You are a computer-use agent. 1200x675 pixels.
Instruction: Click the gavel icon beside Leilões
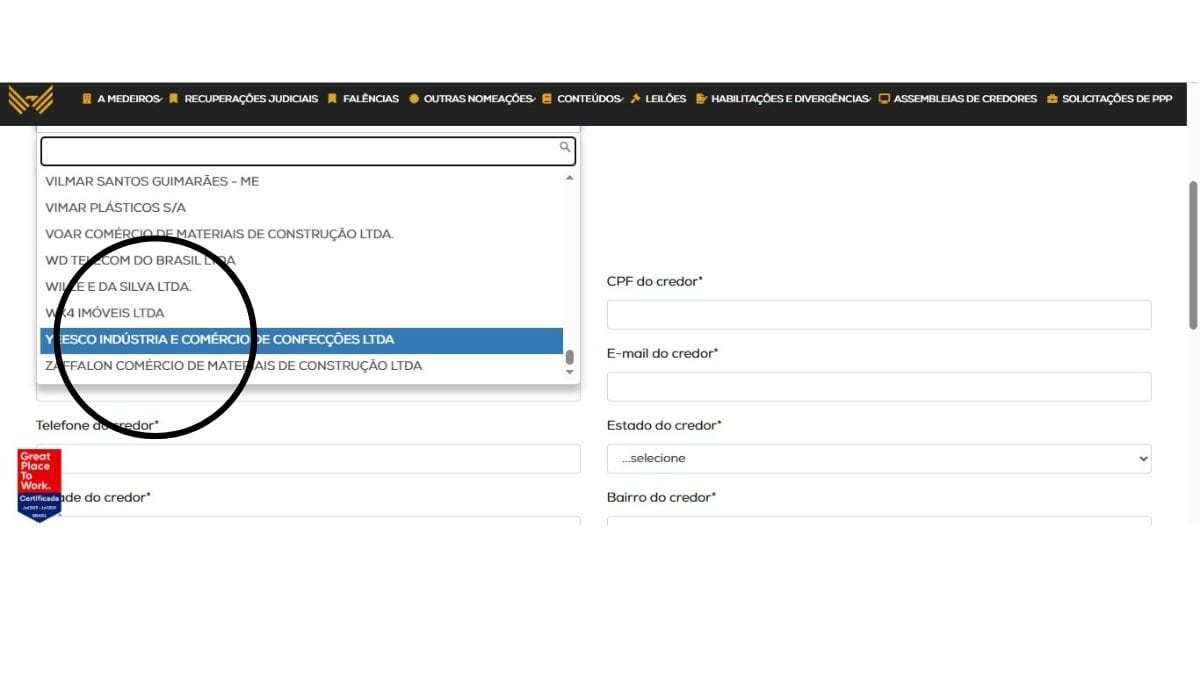[x=635, y=99]
